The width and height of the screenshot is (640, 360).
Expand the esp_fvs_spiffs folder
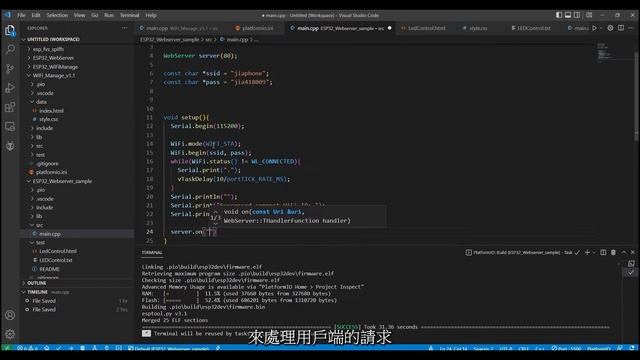tap(78, 49)
